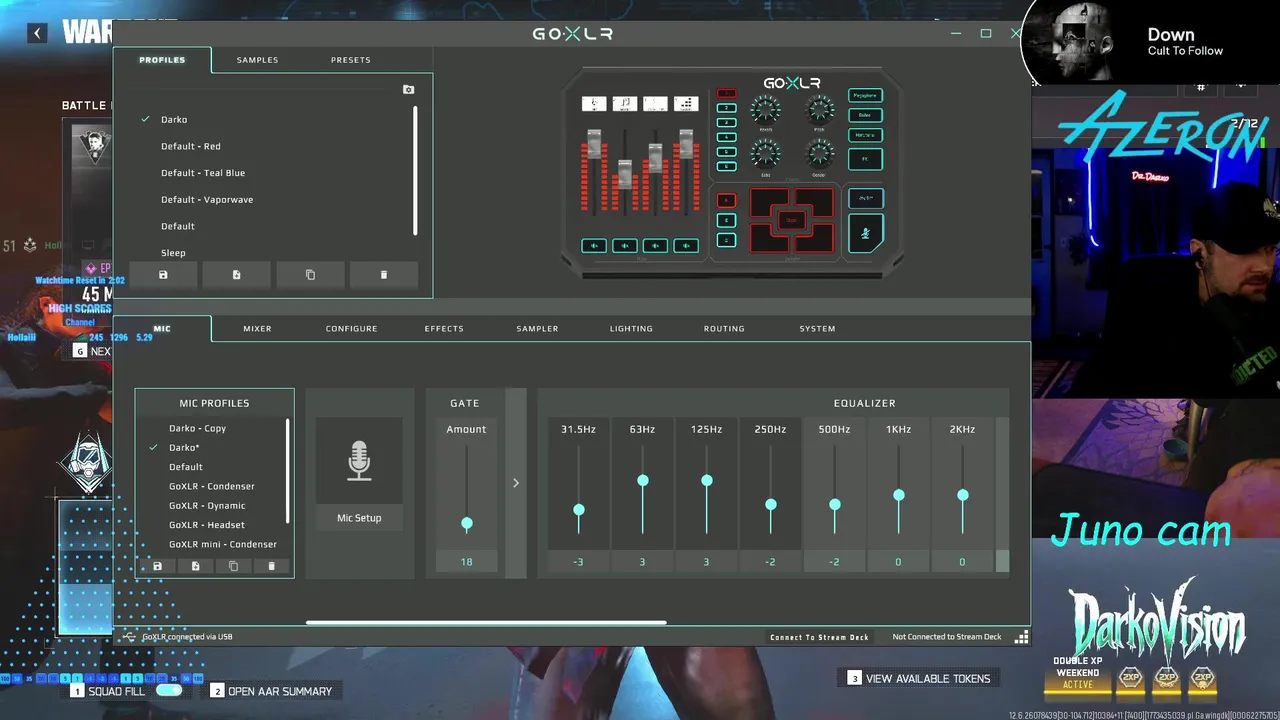The image size is (1280, 720).
Task: Add a new mic profile under Mic Profiles
Action: 195,566
